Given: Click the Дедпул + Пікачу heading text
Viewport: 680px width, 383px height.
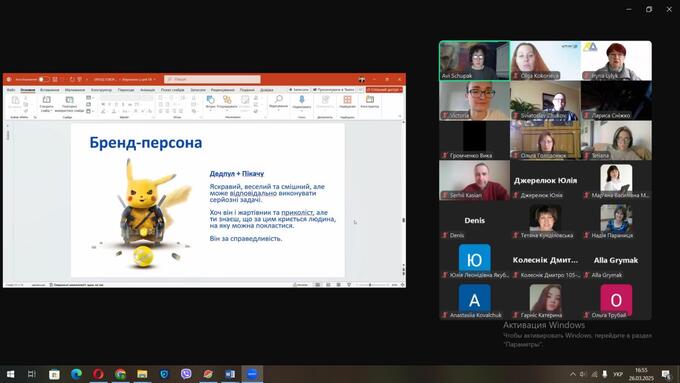Looking at the screenshot, I should coord(237,173).
